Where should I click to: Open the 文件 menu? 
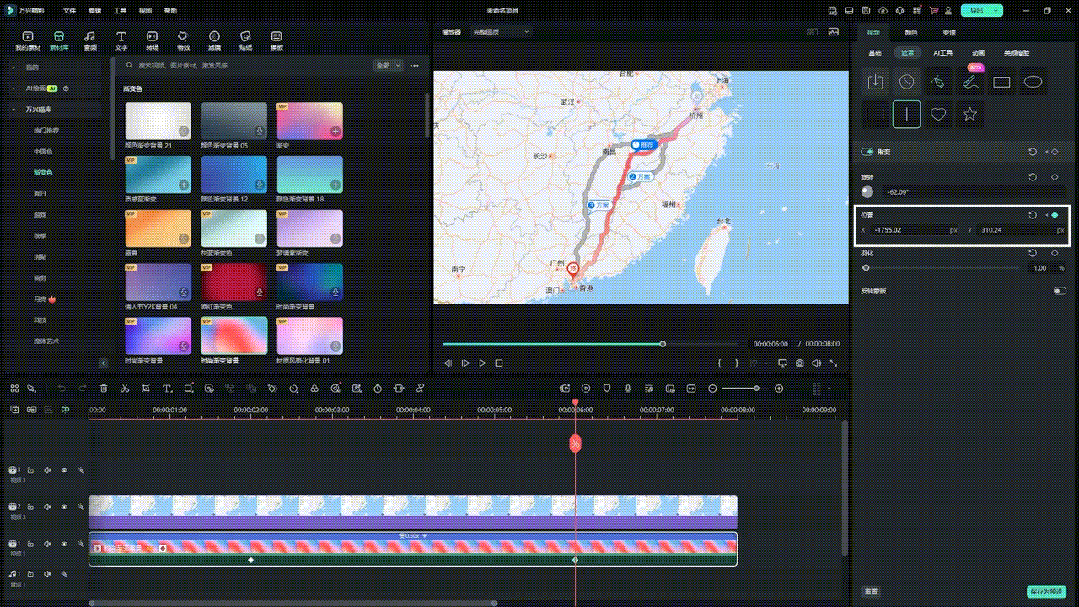click(70, 10)
